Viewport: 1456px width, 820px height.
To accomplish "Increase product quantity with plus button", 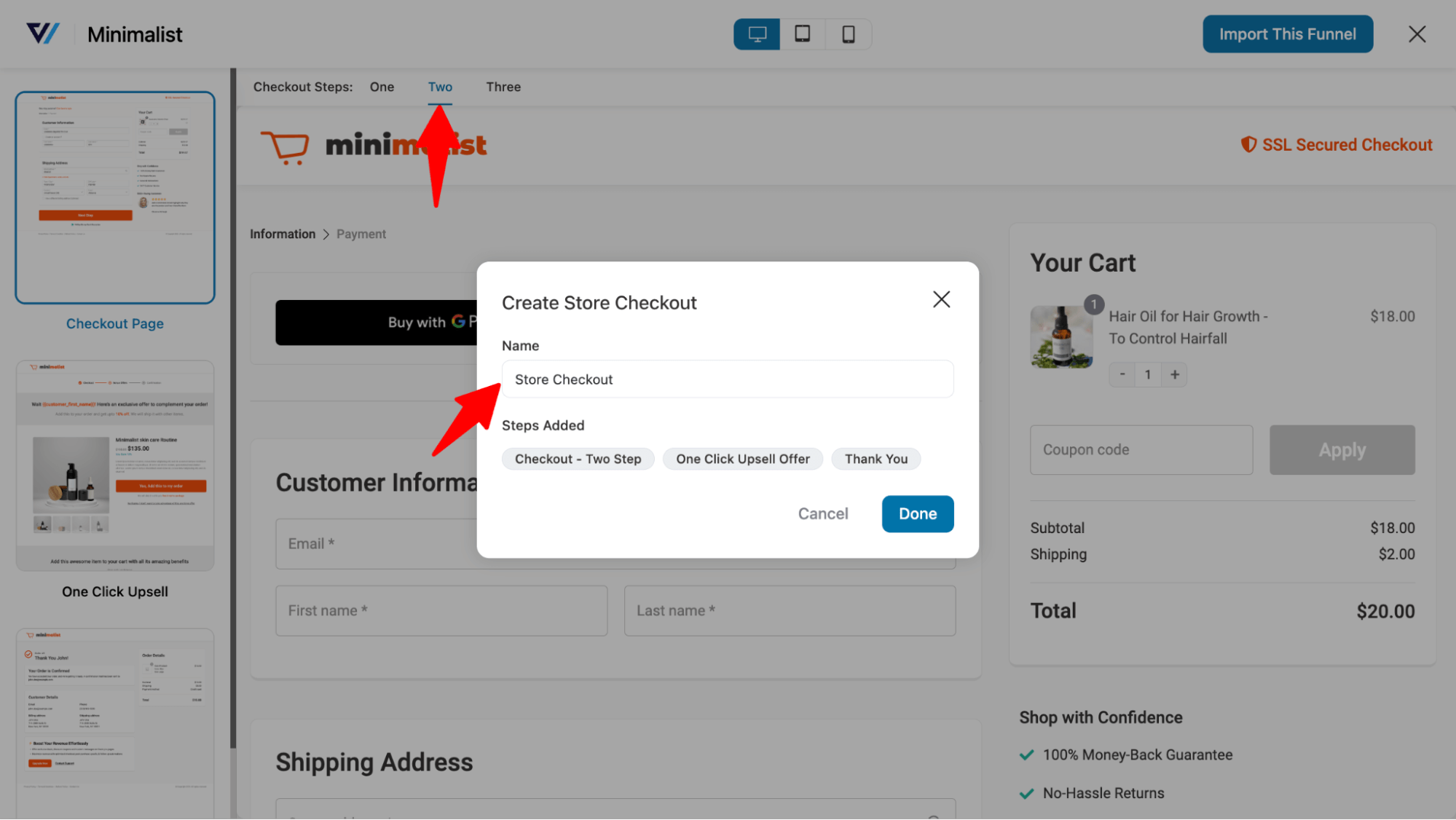I will click(1174, 374).
